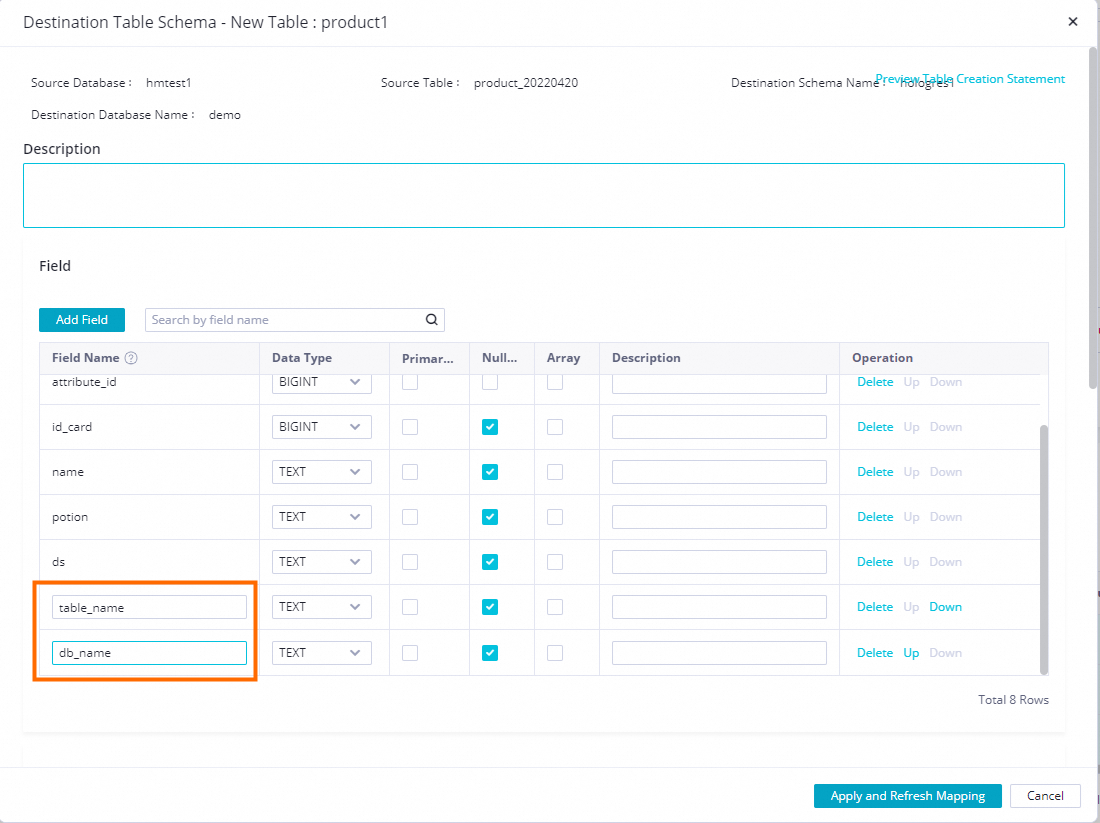
Task: Open Data Type dropdown for id_card
Action: click(321, 427)
